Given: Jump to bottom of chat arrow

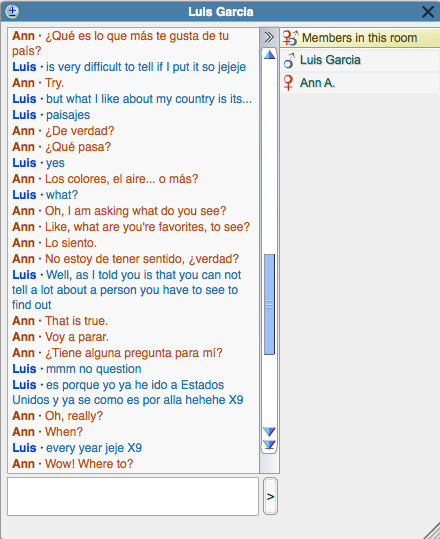Looking at the screenshot, I should click(x=269, y=445).
